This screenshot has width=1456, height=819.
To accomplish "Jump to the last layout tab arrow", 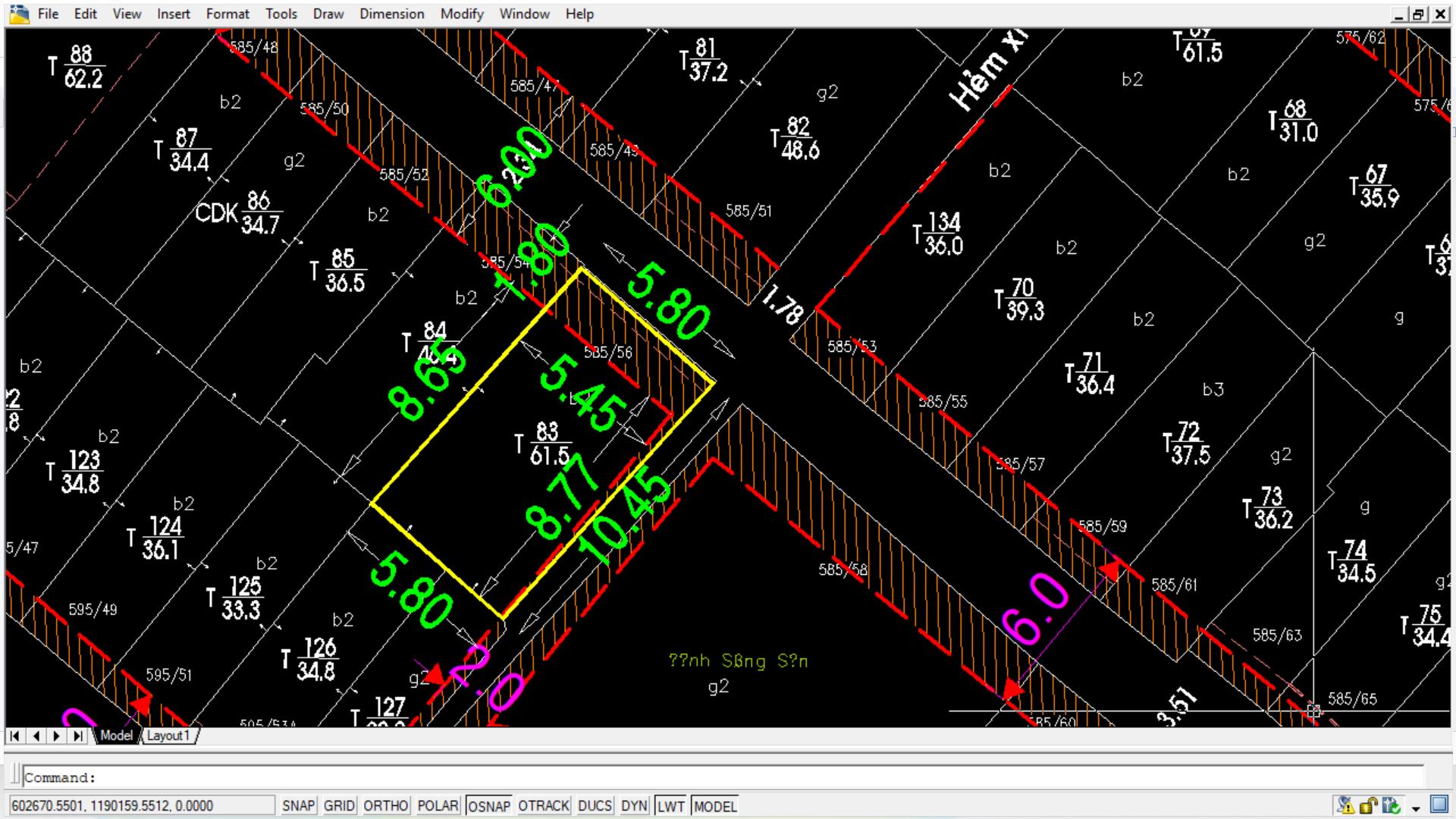I will point(78,736).
